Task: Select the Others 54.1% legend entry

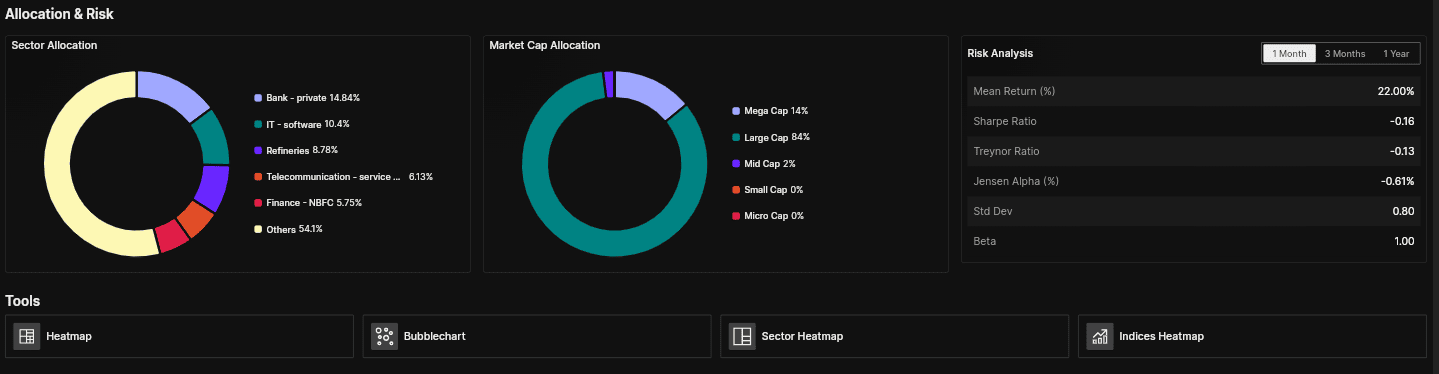Action: (289, 229)
